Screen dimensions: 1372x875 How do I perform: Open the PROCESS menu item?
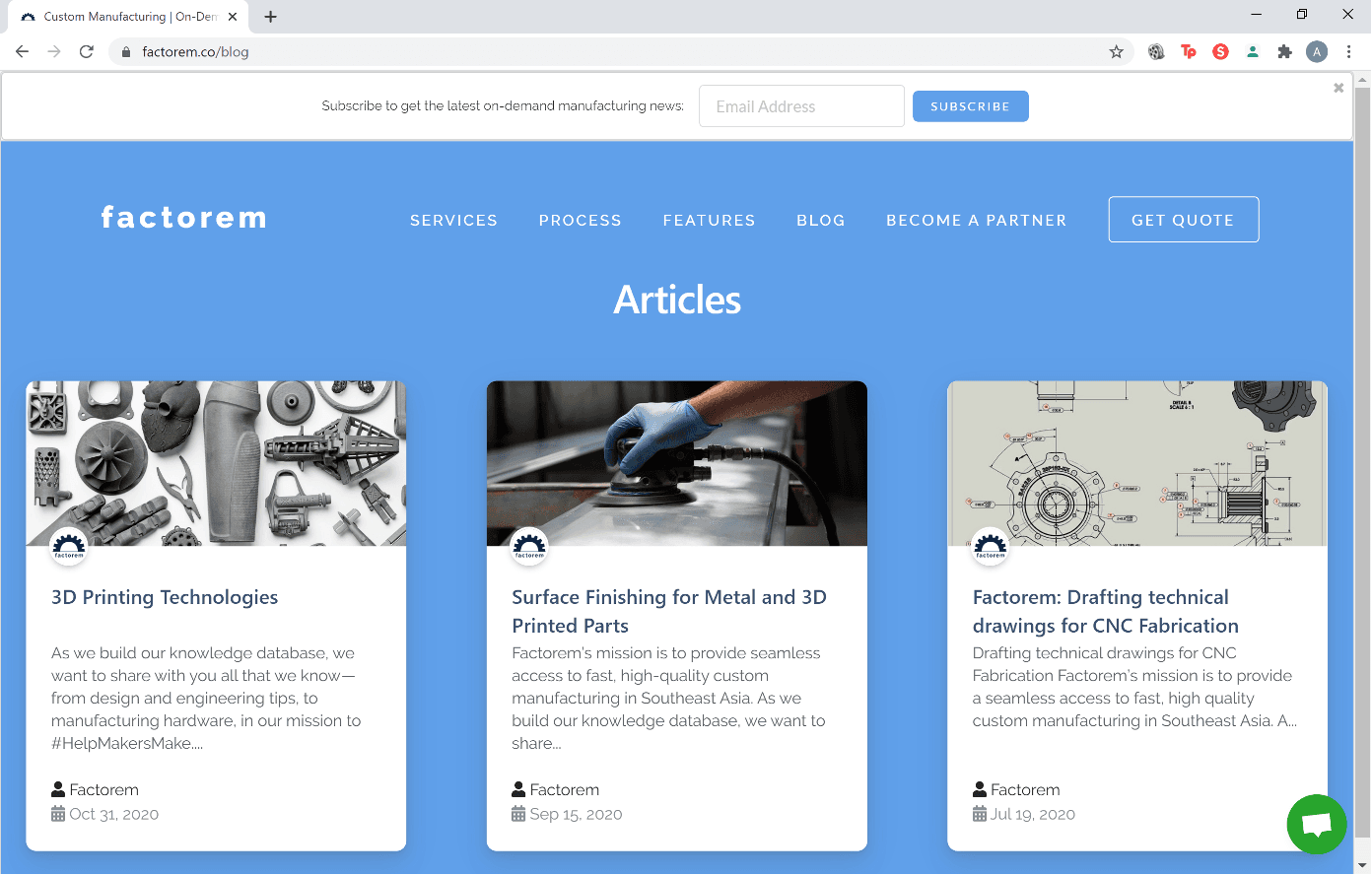pyautogui.click(x=580, y=220)
